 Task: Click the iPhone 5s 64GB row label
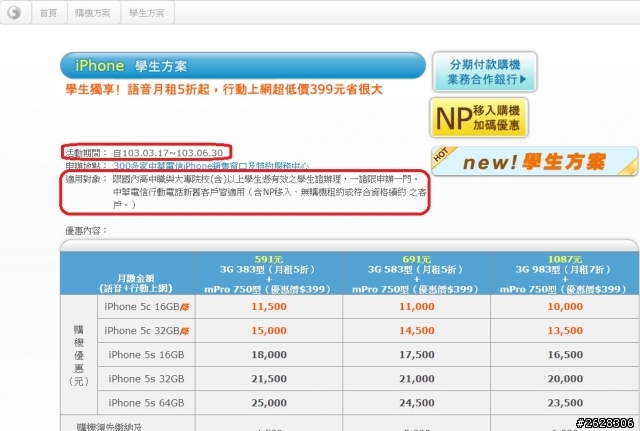[146, 403]
